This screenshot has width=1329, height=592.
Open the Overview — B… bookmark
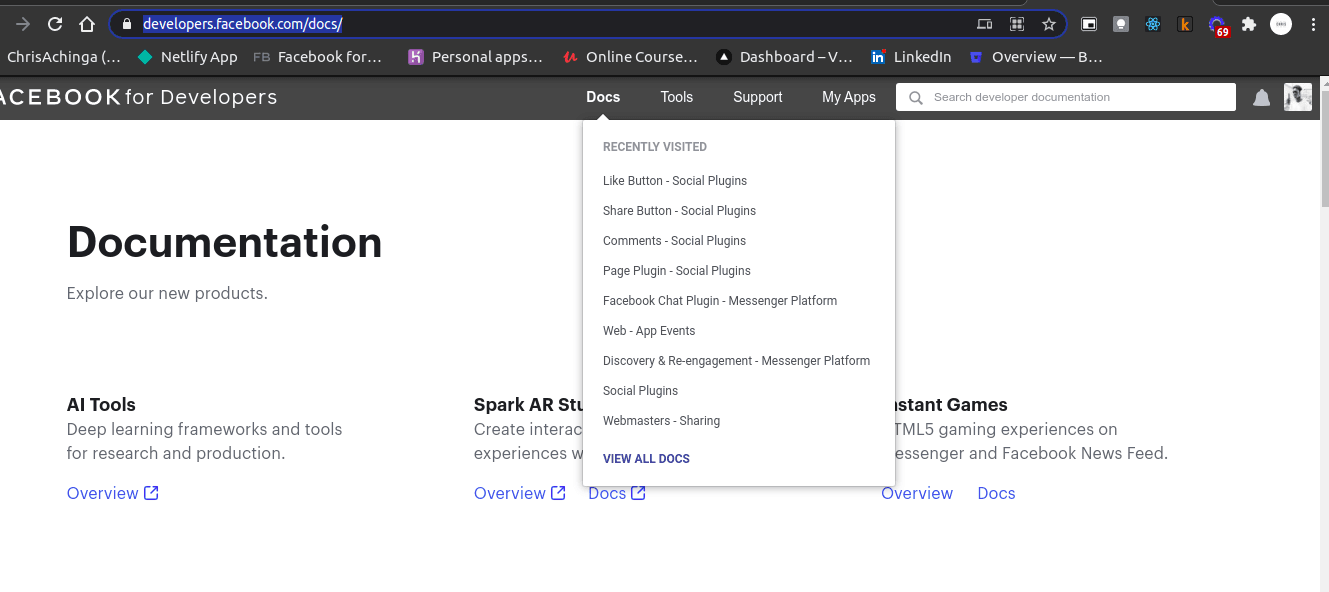pos(1036,57)
